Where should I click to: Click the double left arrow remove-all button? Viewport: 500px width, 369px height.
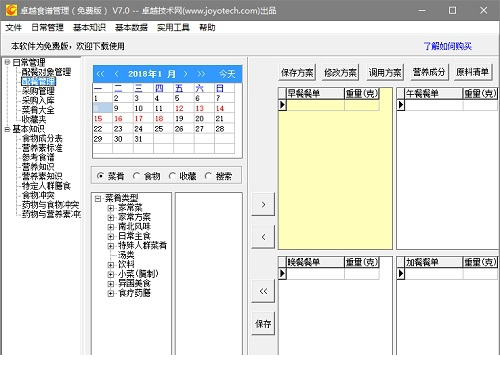(263, 291)
